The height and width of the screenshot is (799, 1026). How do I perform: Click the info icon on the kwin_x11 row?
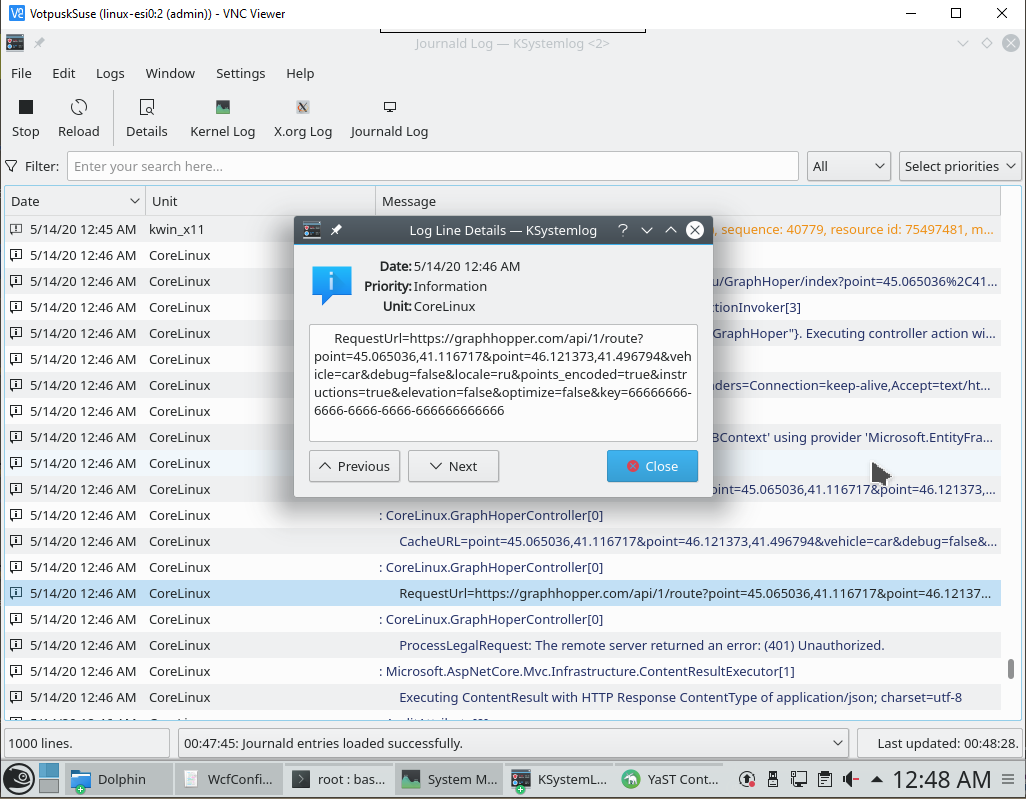pyautogui.click(x=16, y=229)
